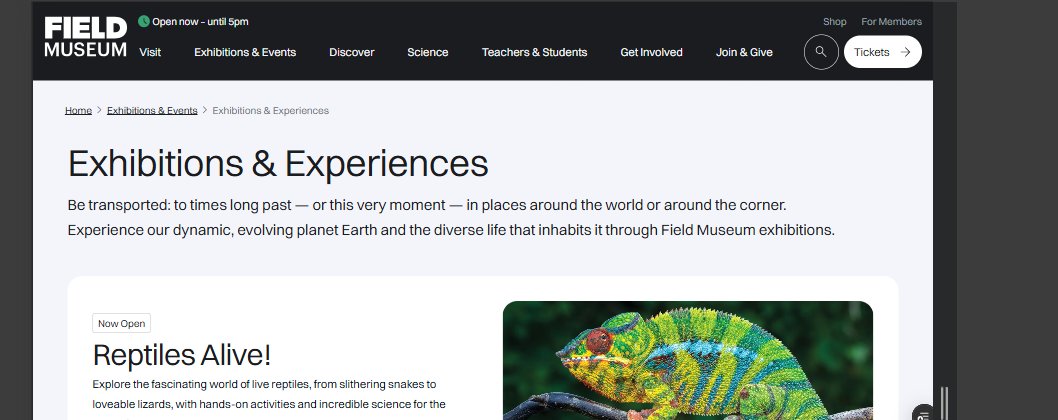Click the "Open now – until 5pm" hours text
Screen dimensions: 1058x420
tap(200, 21)
